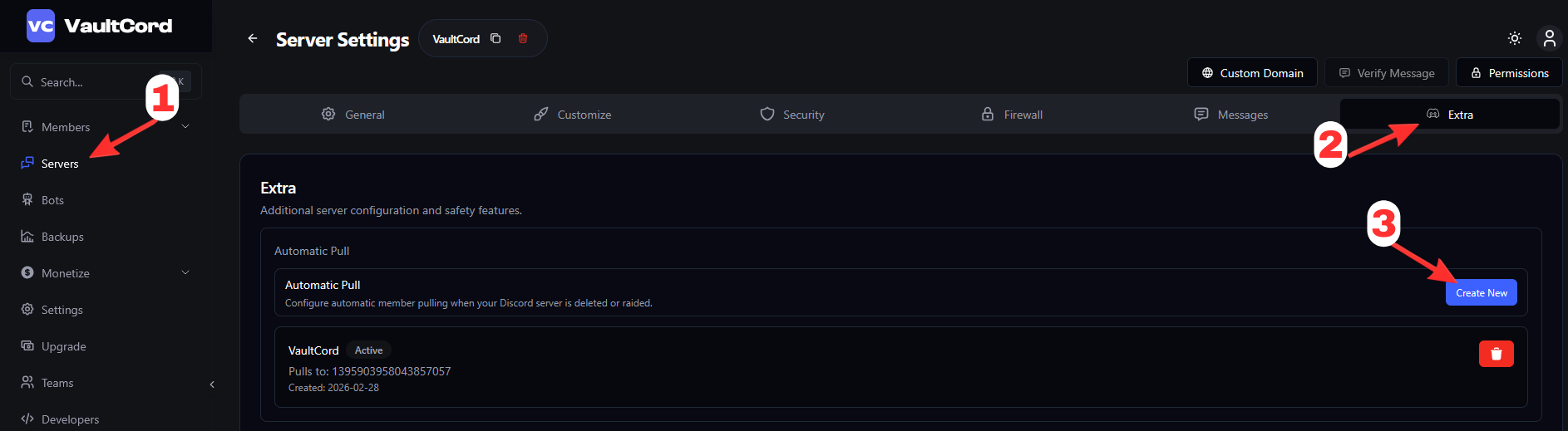This screenshot has width=1568, height=431.
Task: Click the Create New button
Action: (1481, 292)
